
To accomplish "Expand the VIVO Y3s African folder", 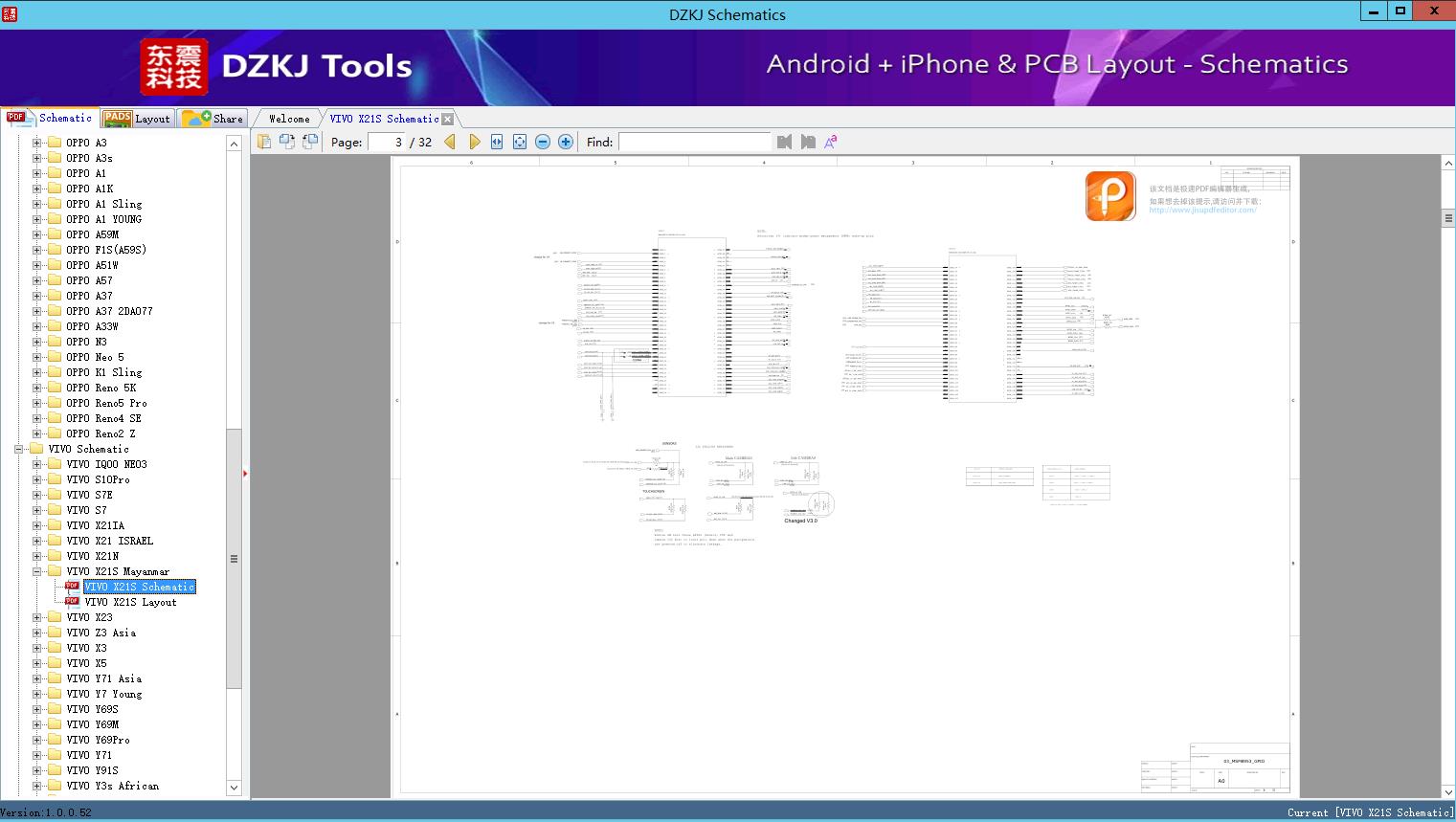I will [37, 786].
